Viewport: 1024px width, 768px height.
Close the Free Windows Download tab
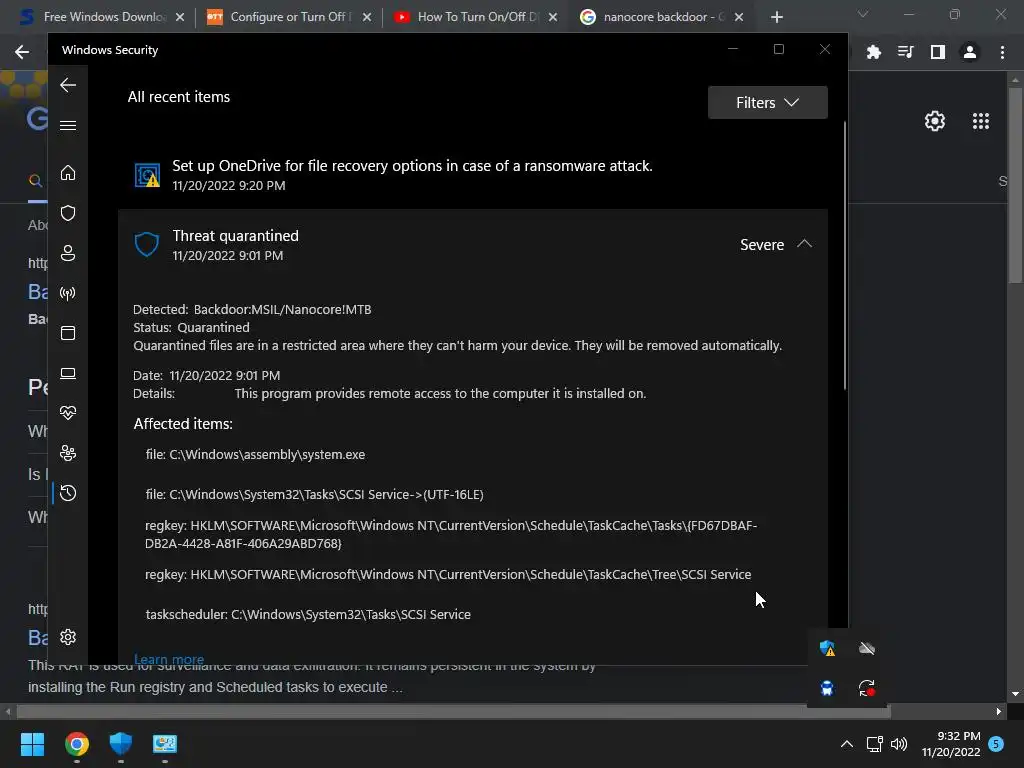[x=180, y=17]
